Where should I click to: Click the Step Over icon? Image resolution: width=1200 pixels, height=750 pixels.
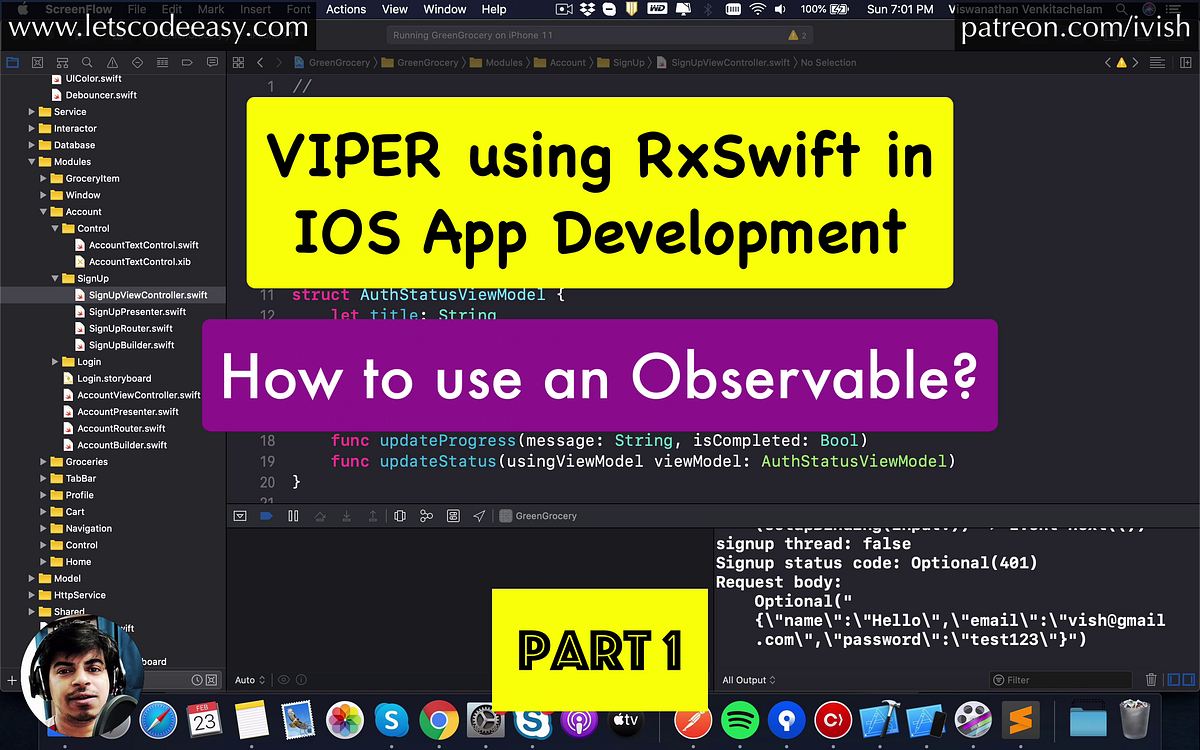321,515
